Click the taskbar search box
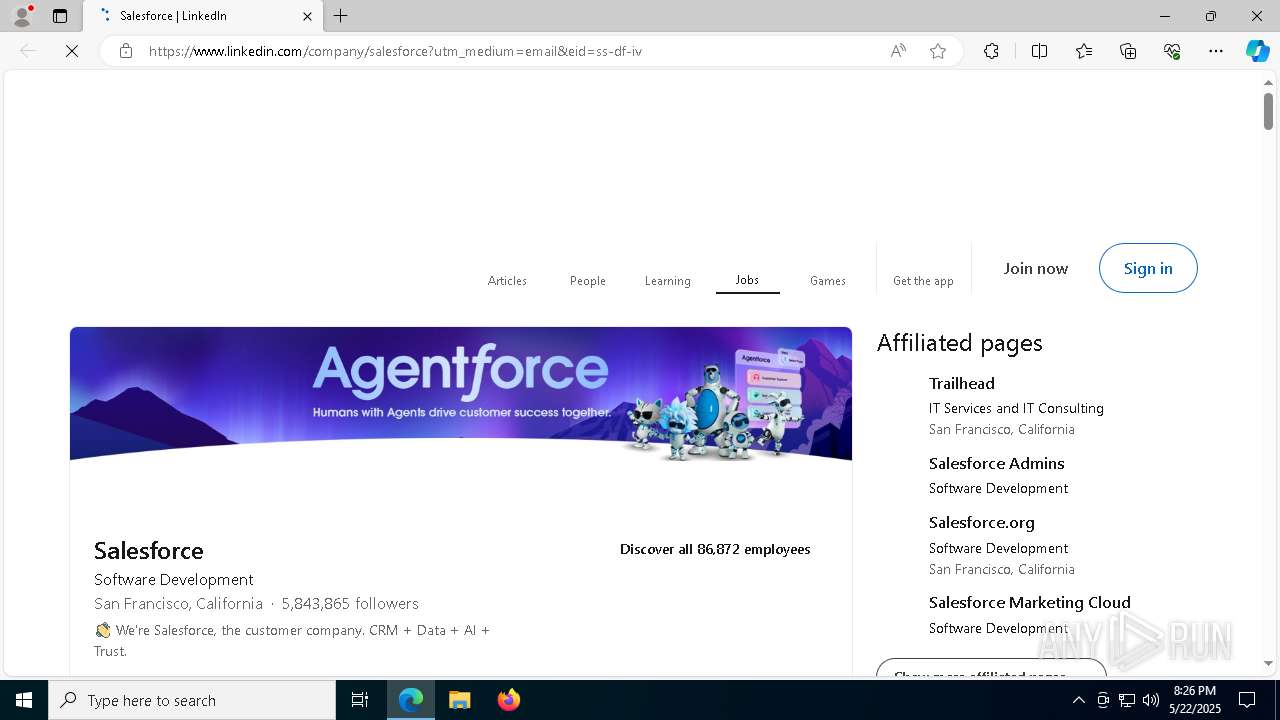This screenshot has height=720, width=1280. pos(192,700)
